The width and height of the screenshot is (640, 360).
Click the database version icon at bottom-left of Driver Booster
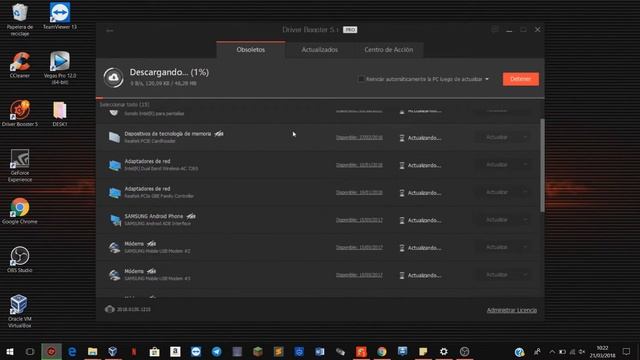[x=109, y=309]
